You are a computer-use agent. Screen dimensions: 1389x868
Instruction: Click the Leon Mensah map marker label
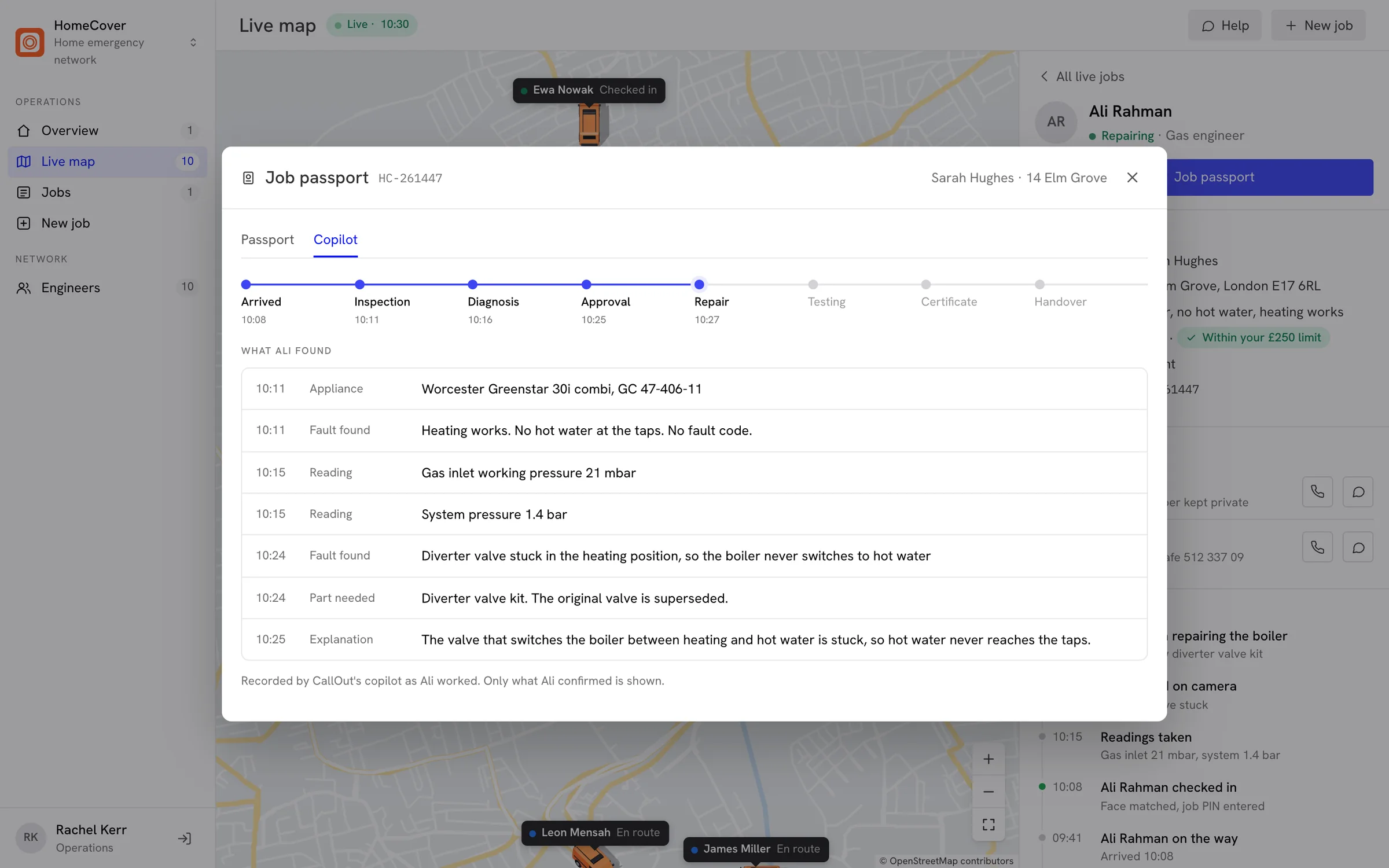pos(595,833)
